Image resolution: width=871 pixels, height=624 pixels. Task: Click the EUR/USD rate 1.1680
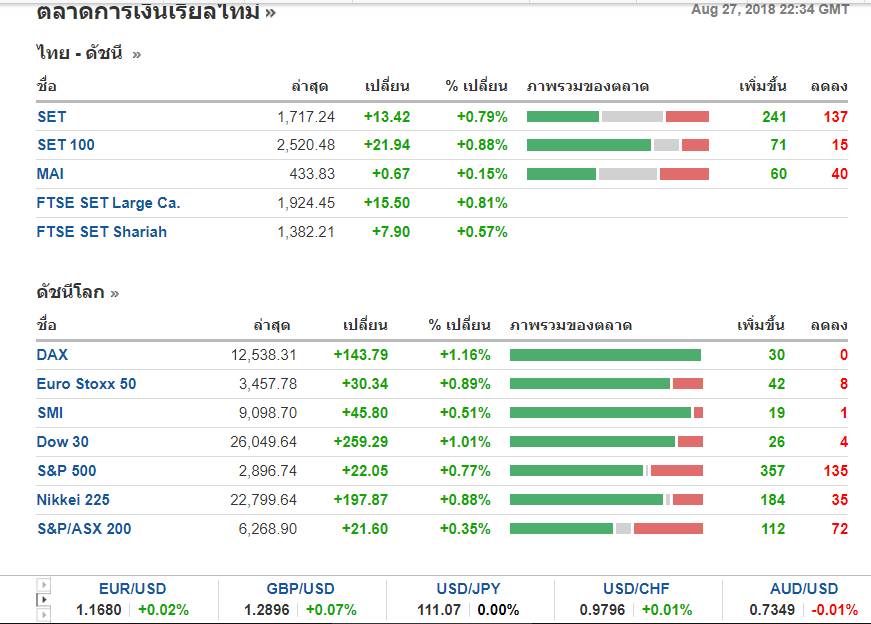(99, 610)
